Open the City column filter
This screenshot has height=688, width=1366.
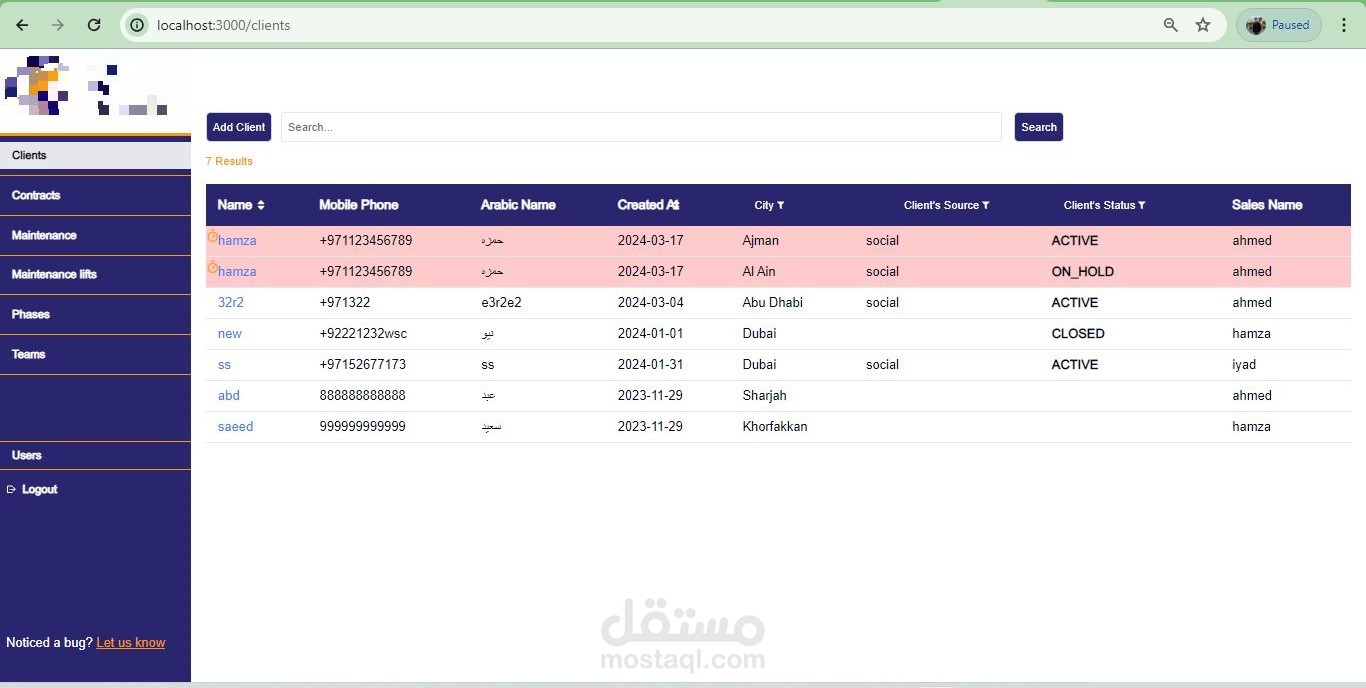784,205
